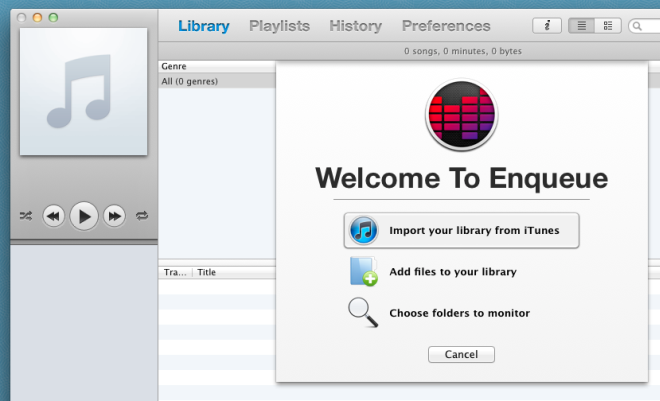Skip back to previous track
660x401 pixels.
click(x=53, y=216)
